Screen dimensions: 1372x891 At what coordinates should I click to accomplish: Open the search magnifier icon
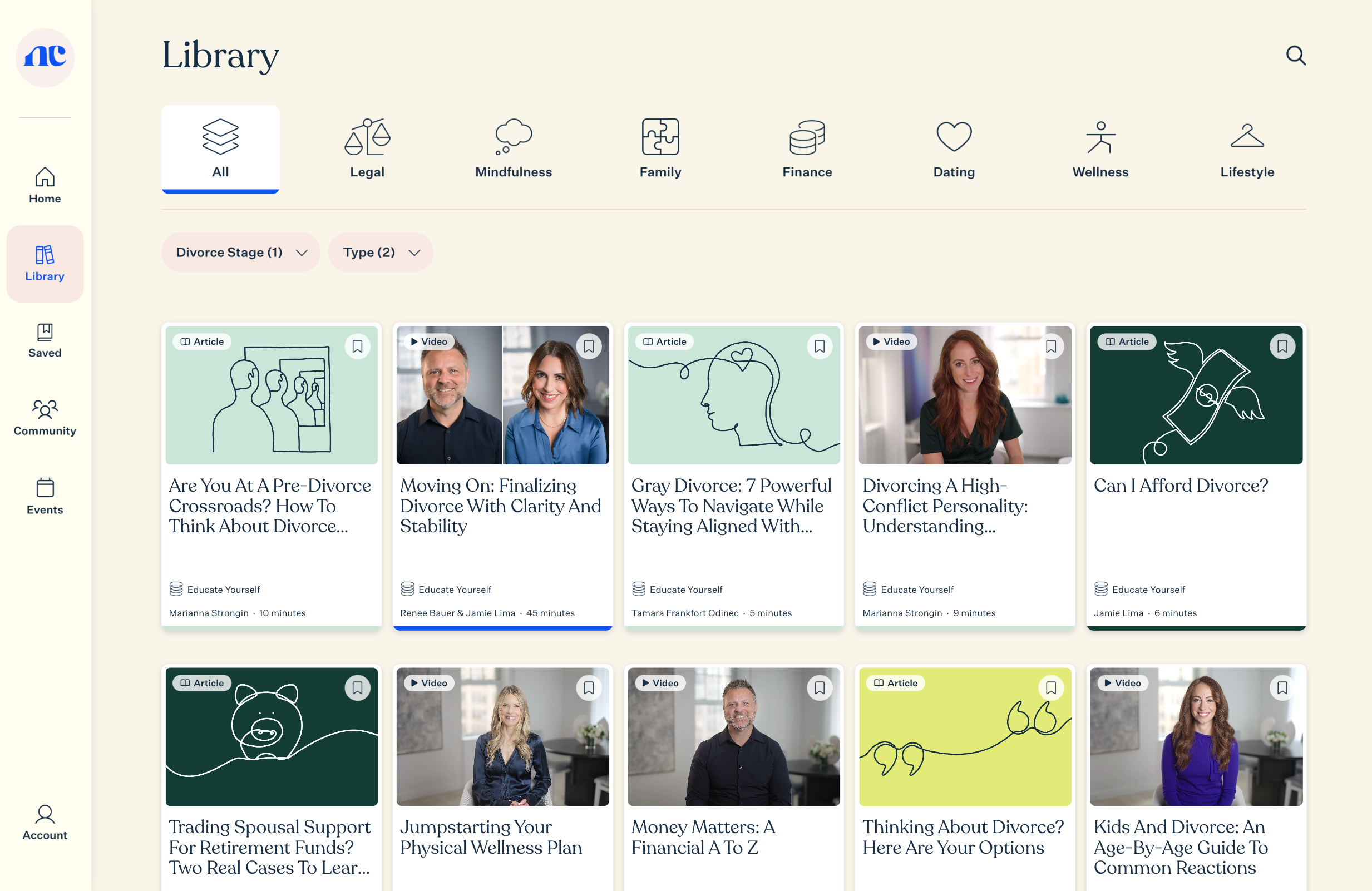pyautogui.click(x=1295, y=55)
